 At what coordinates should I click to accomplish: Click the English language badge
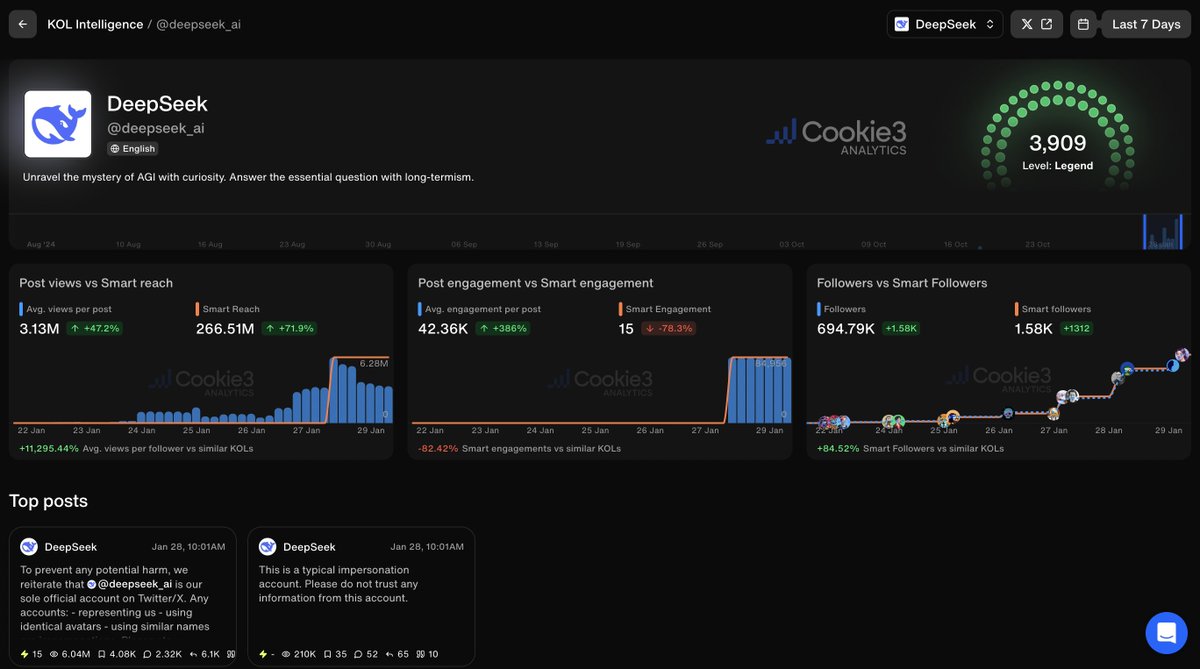point(133,149)
